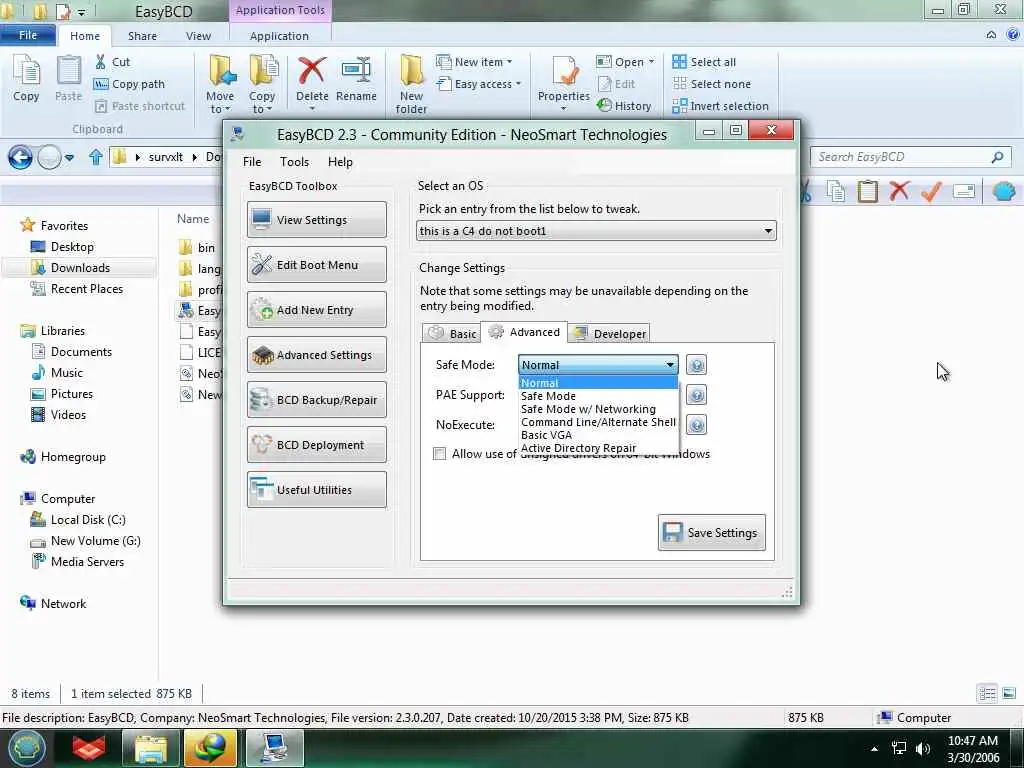This screenshot has width=1024, height=768.
Task: Switch to large icons view toggle
Action: click(1009, 694)
